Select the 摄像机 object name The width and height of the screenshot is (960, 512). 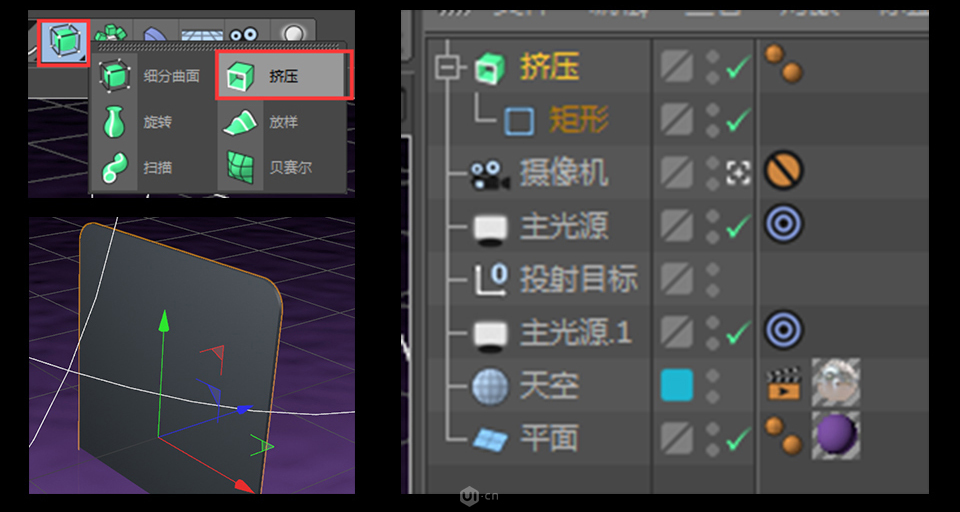pyautogui.click(x=564, y=173)
